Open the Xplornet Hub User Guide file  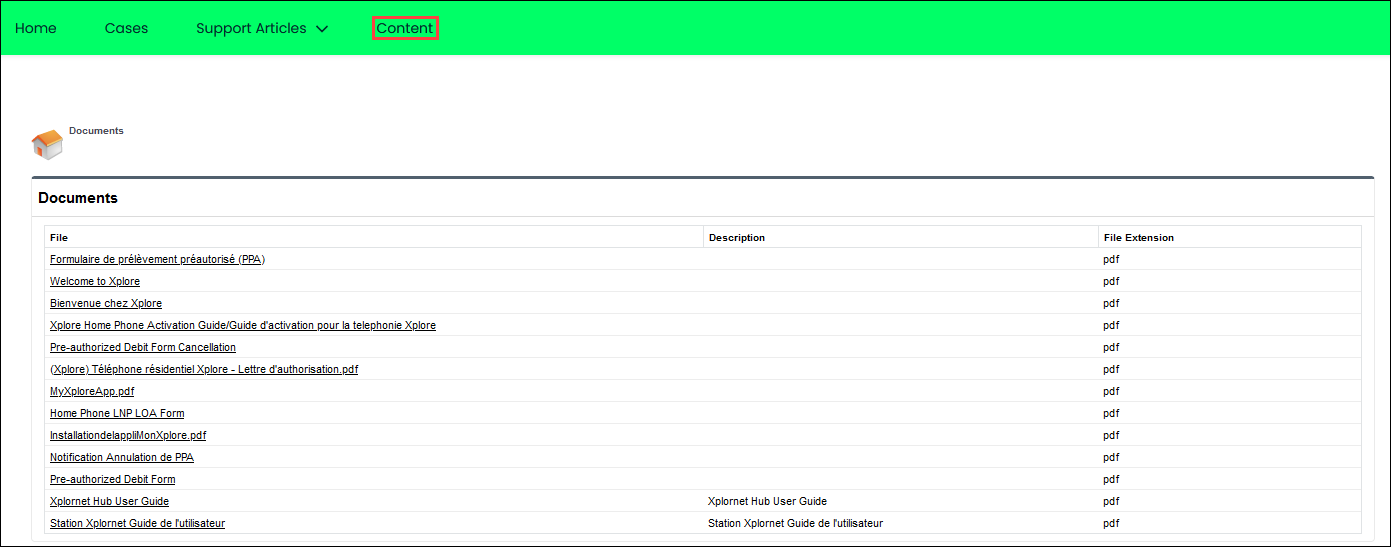[x=109, y=501]
